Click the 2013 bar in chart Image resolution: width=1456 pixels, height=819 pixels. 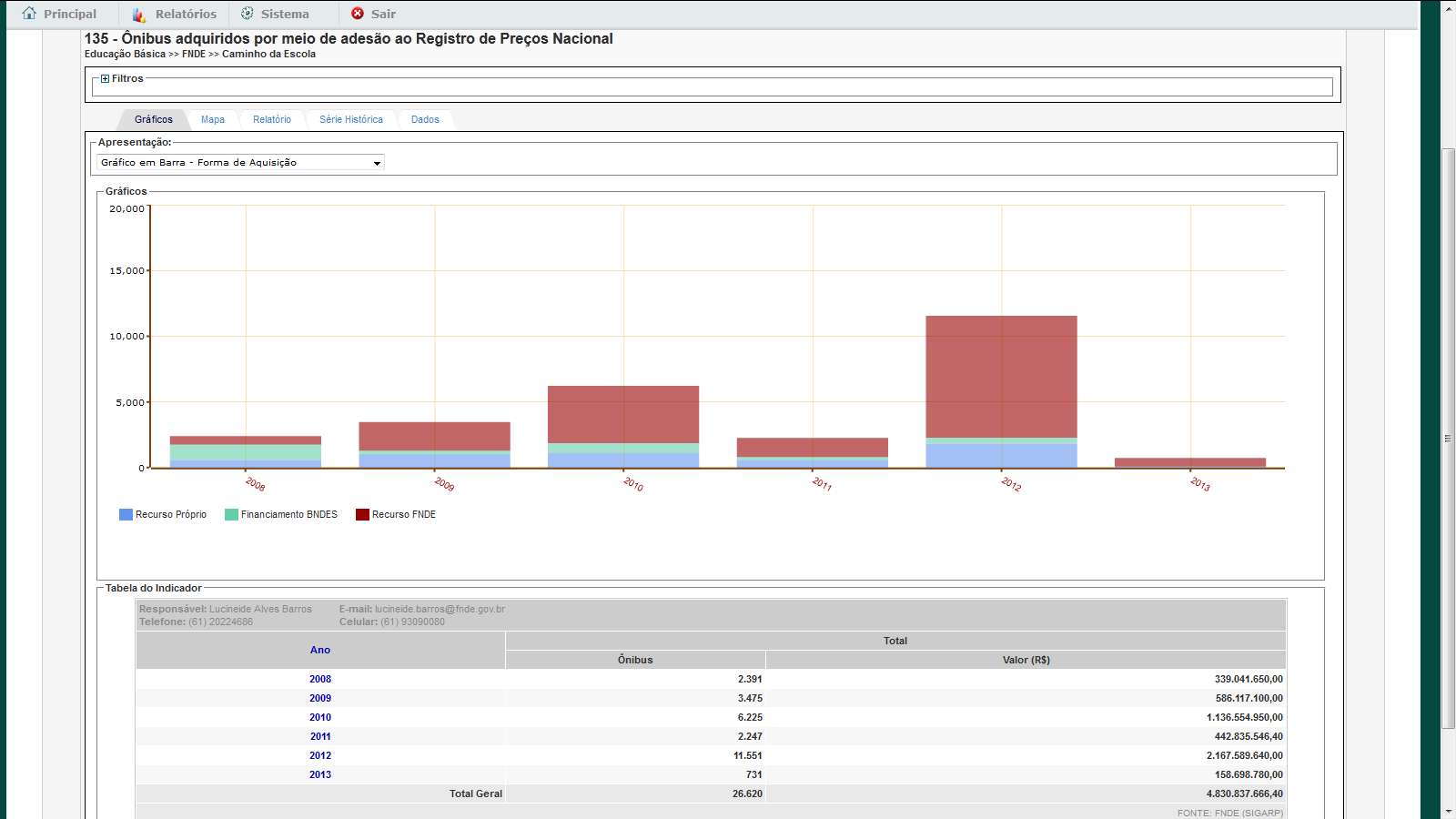(1190, 462)
